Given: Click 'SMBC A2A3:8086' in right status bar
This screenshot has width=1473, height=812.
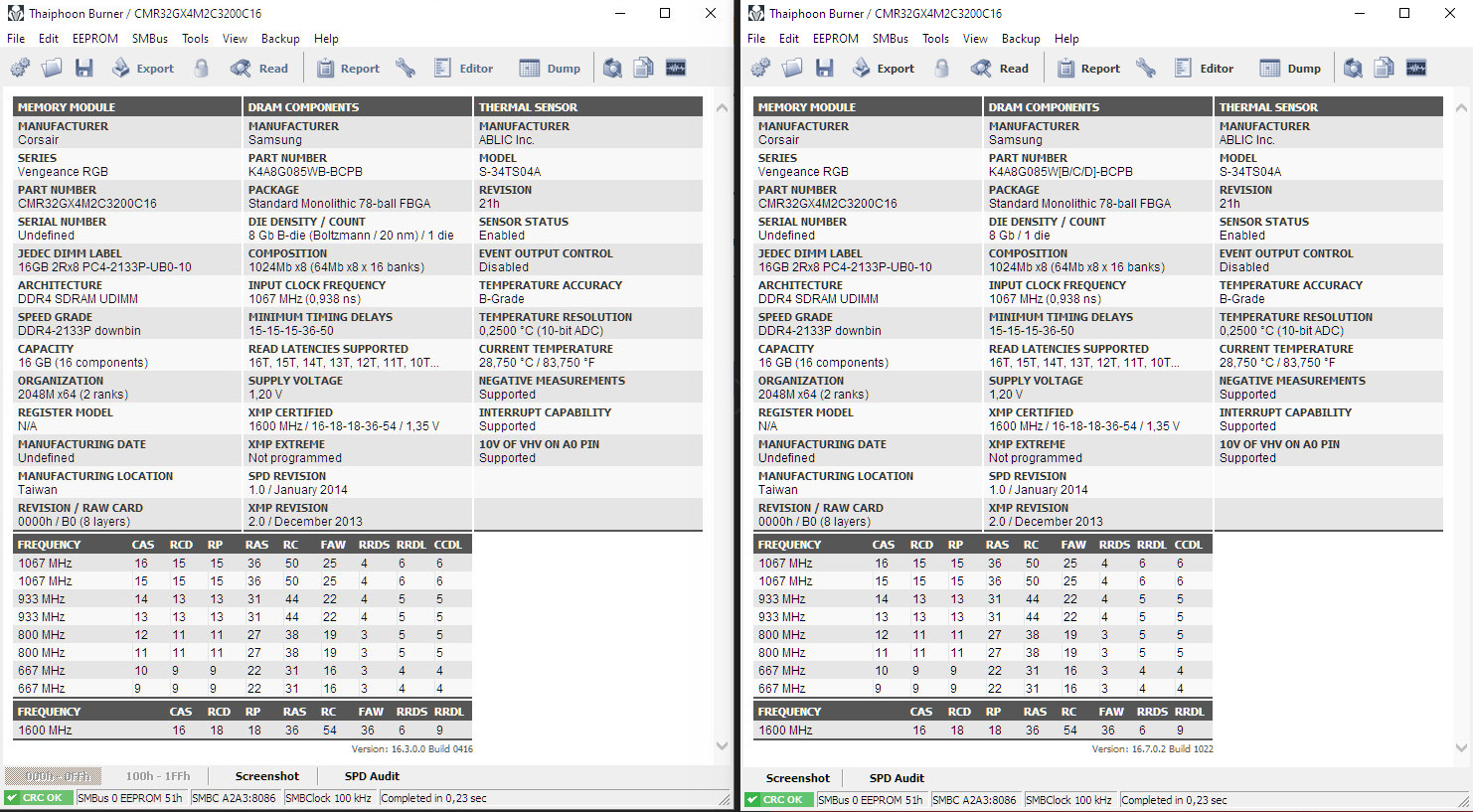Looking at the screenshot, I should 974,800.
